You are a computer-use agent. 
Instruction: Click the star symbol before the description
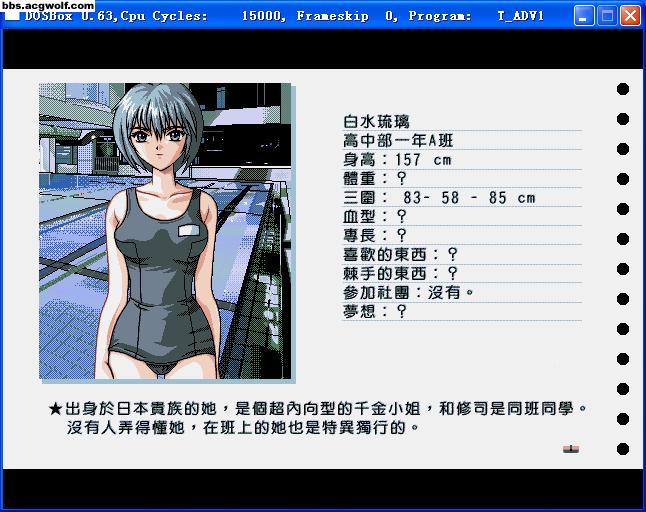pyautogui.click(x=55, y=409)
